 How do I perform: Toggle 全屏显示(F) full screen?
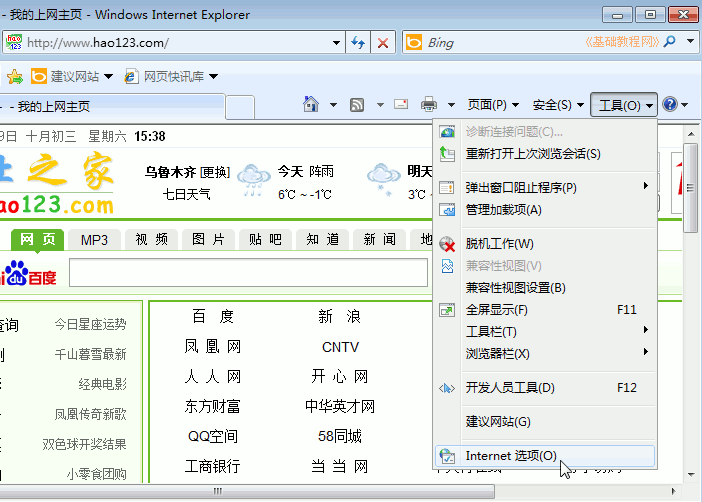545,310
